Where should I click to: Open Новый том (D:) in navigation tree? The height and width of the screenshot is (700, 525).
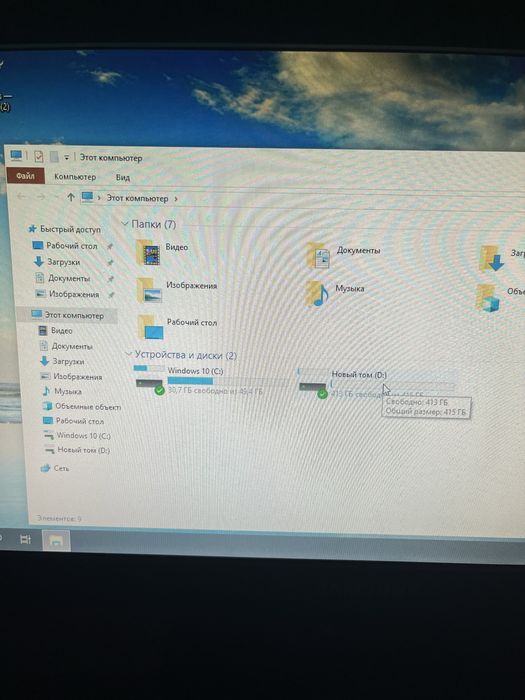pyautogui.click(x=83, y=450)
